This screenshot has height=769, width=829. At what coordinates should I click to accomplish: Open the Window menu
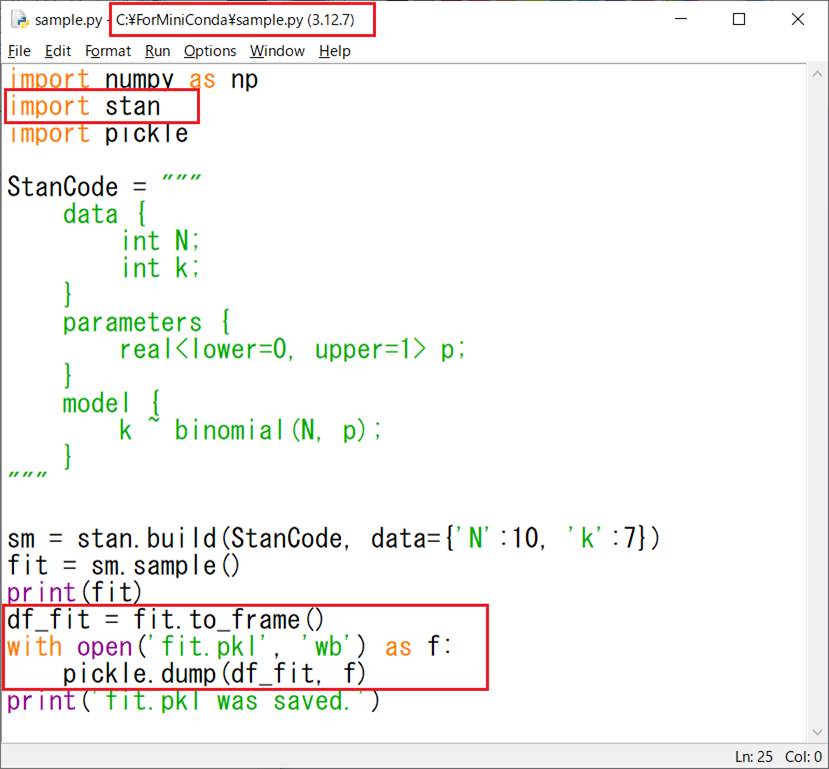tap(277, 51)
